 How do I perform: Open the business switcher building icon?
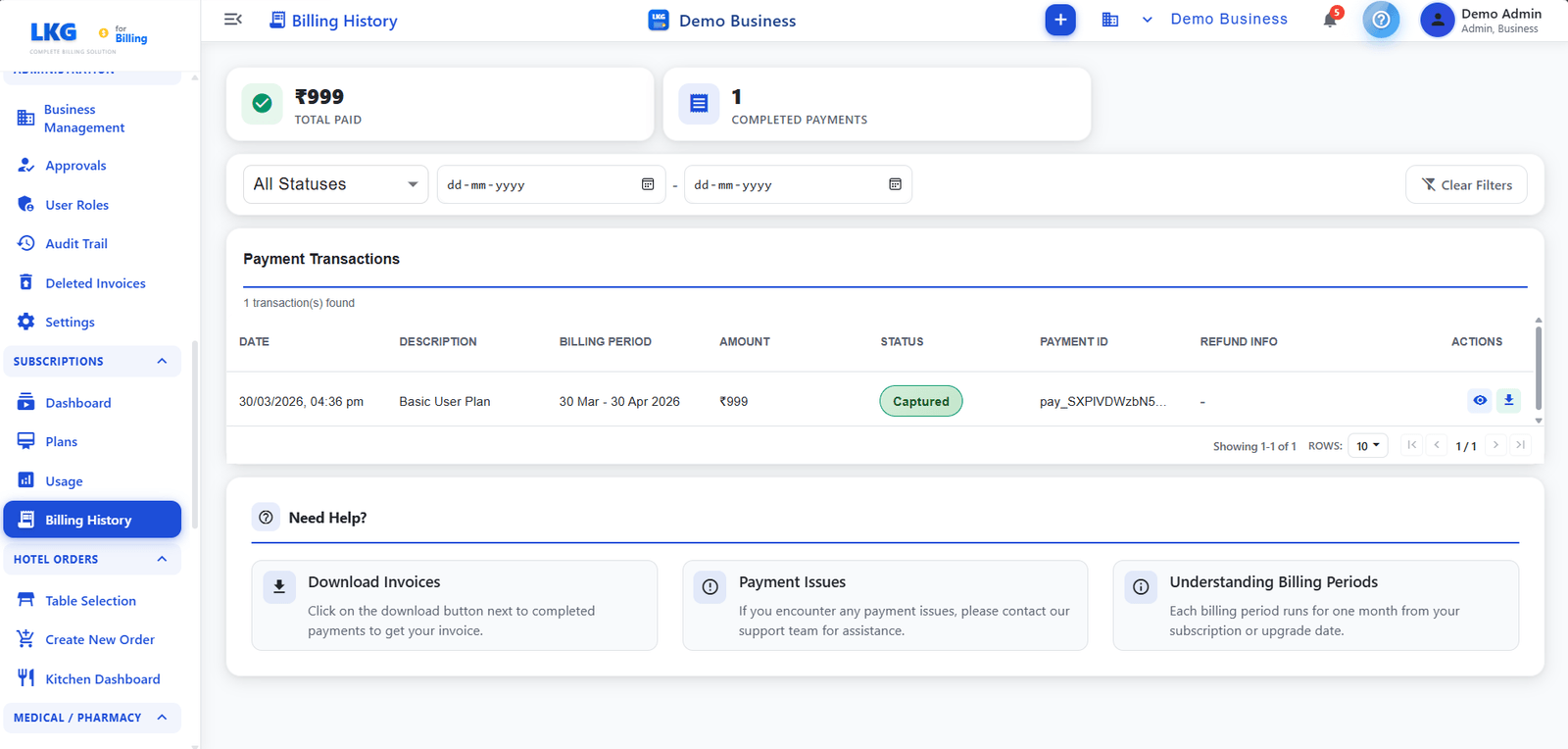1109,20
